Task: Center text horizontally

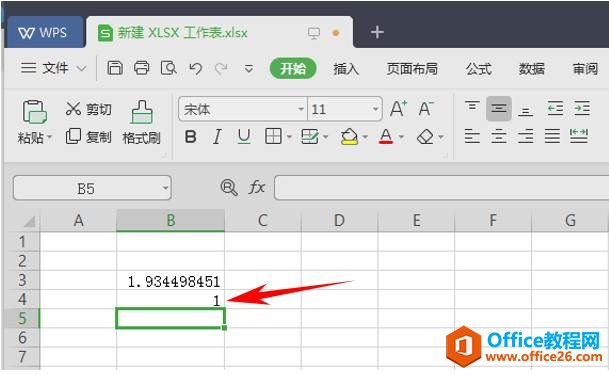Action: (499, 137)
